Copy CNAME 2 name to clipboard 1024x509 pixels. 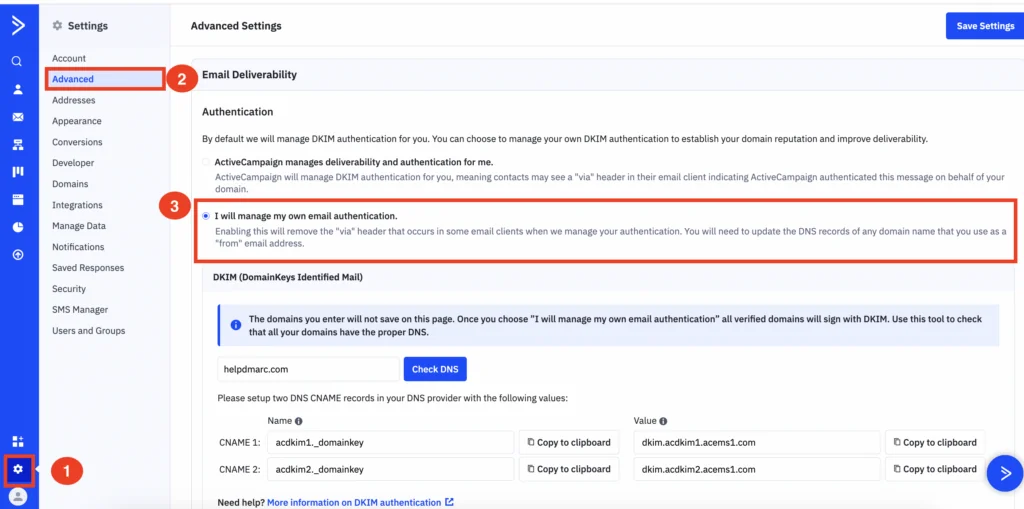pos(569,468)
